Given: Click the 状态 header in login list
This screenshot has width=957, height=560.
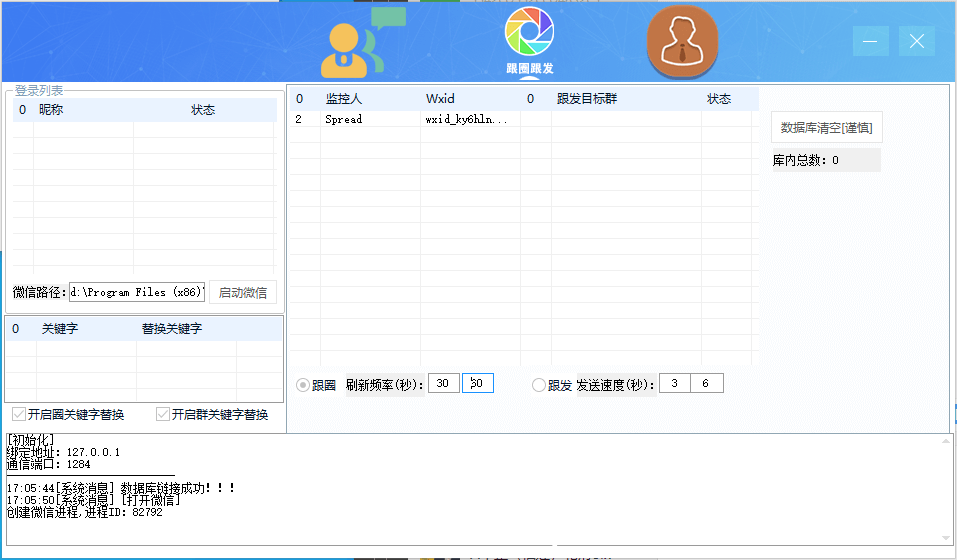Looking at the screenshot, I should coord(203,110).
